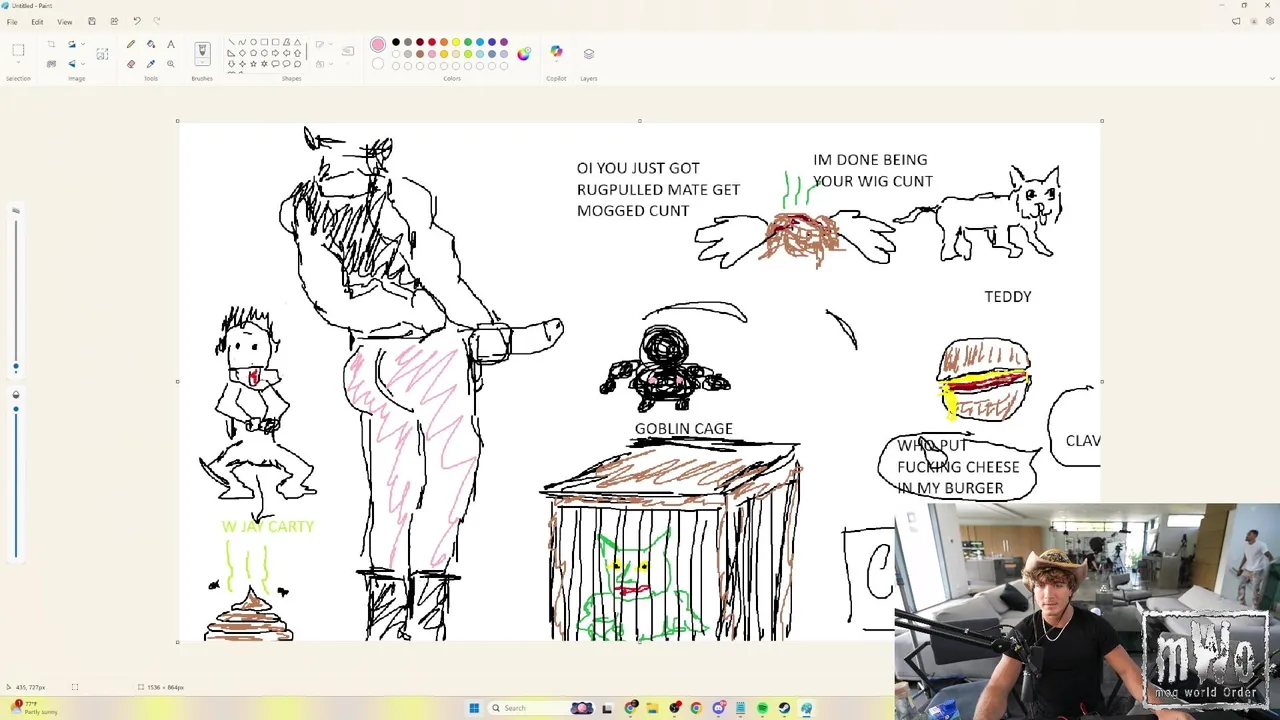Pick the five-point star shape
Screen dimensions: 1280x720
[x=253, y=64]
